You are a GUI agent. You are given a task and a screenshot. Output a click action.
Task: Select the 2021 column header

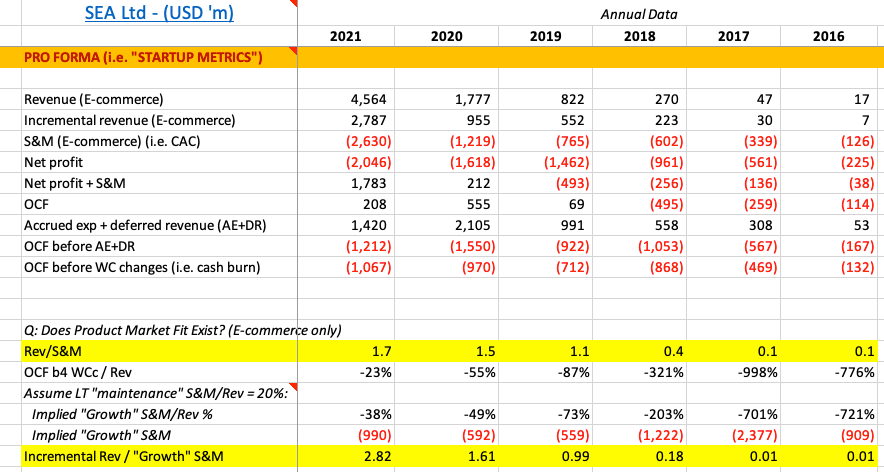(346, 37)
